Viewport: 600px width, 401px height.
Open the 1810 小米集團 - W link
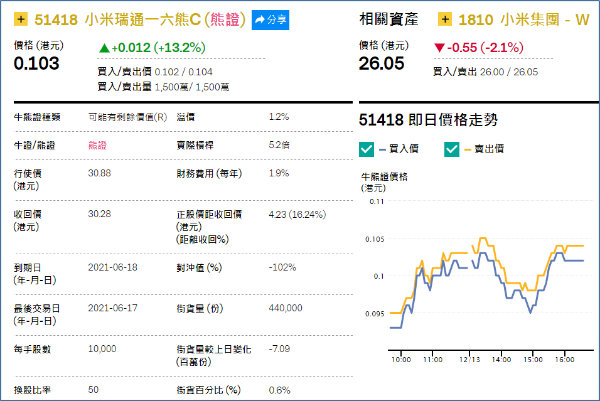[524, 20]
